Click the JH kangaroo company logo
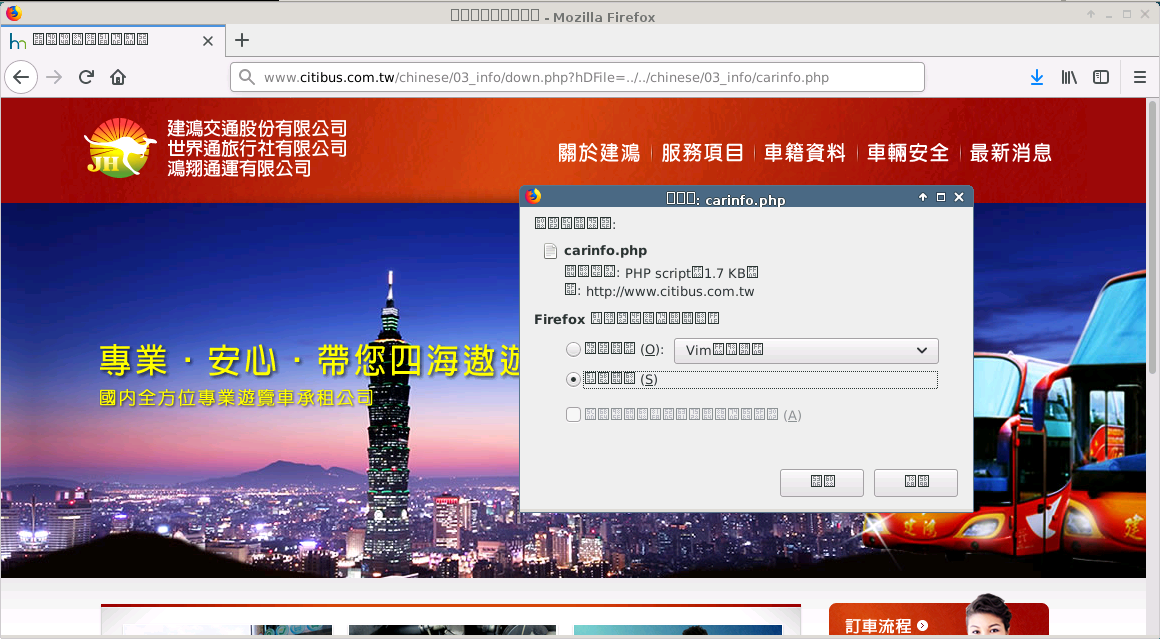This screenshot has width=1160, height=639. (120, 147)
